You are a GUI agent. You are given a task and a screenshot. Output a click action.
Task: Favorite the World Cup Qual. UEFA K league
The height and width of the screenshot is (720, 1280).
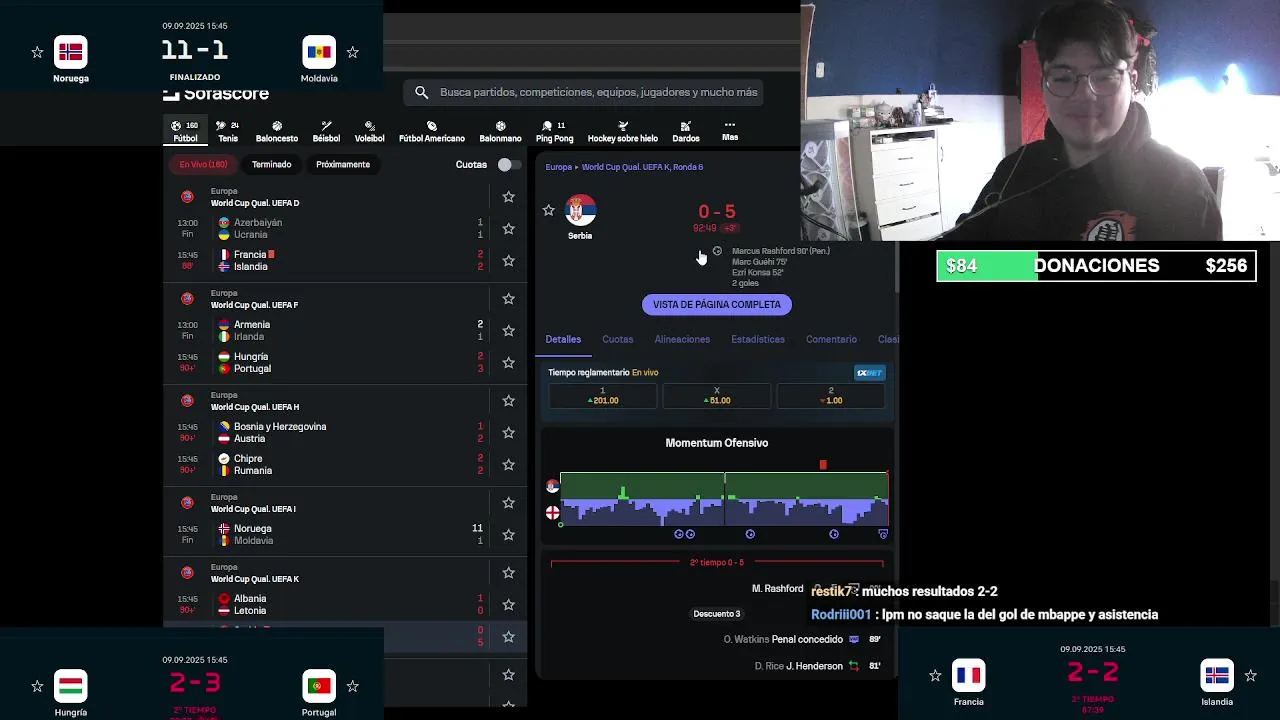[x=508, y=573]
